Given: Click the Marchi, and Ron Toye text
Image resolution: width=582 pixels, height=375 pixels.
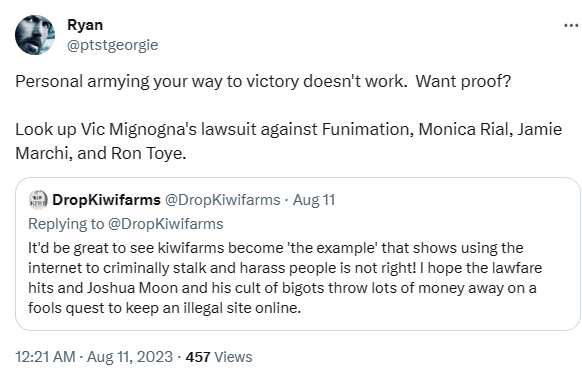Looking at the screenshot, I should [x=101, y=153].
